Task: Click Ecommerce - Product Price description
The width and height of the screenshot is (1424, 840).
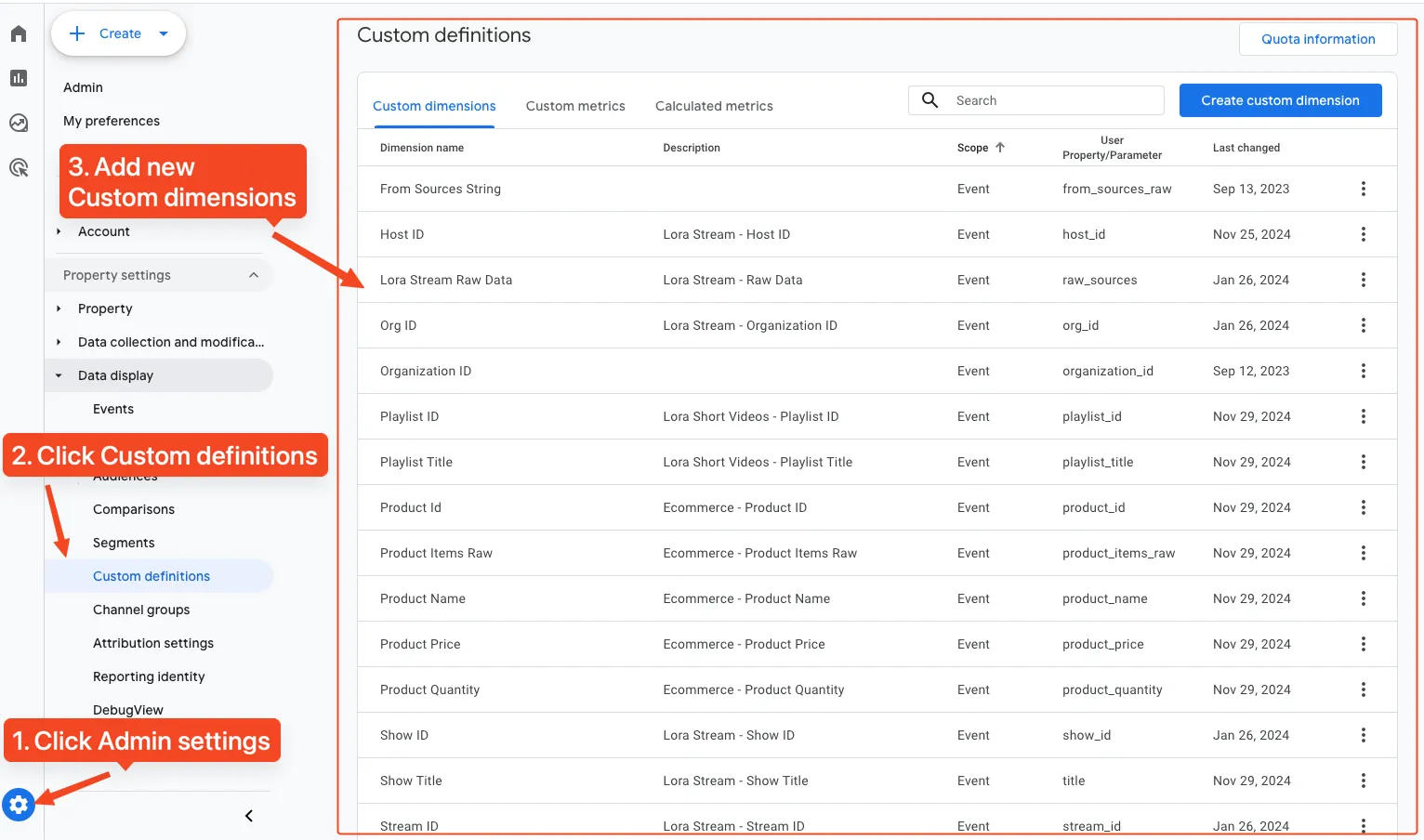Action: [x=744, y=644]
